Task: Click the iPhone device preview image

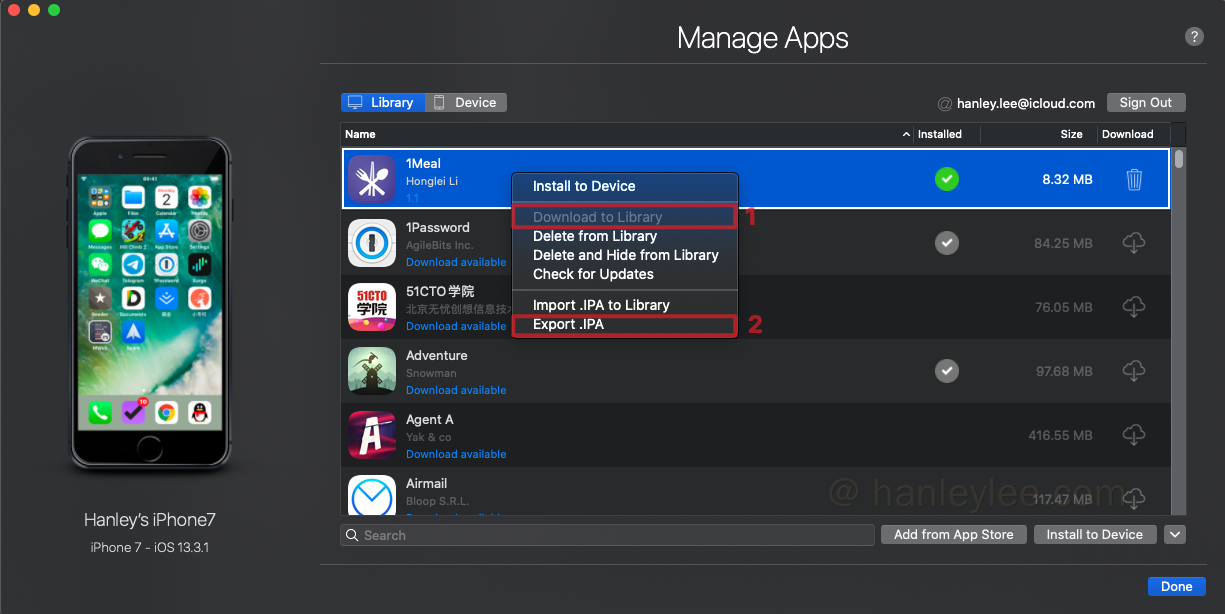Action: tap(150, 303)
